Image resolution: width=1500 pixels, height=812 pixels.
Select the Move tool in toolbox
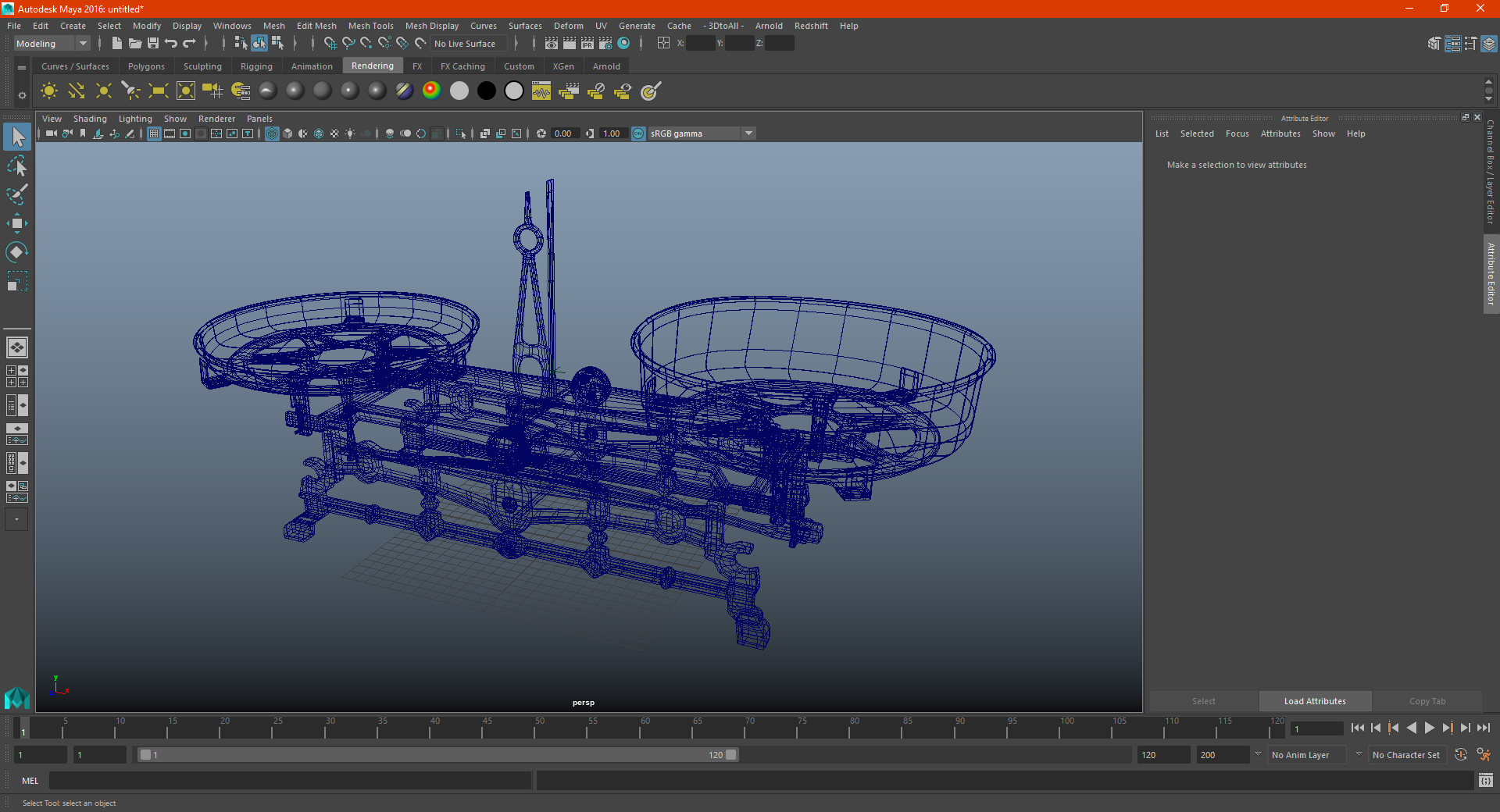(x=16, y=223)
